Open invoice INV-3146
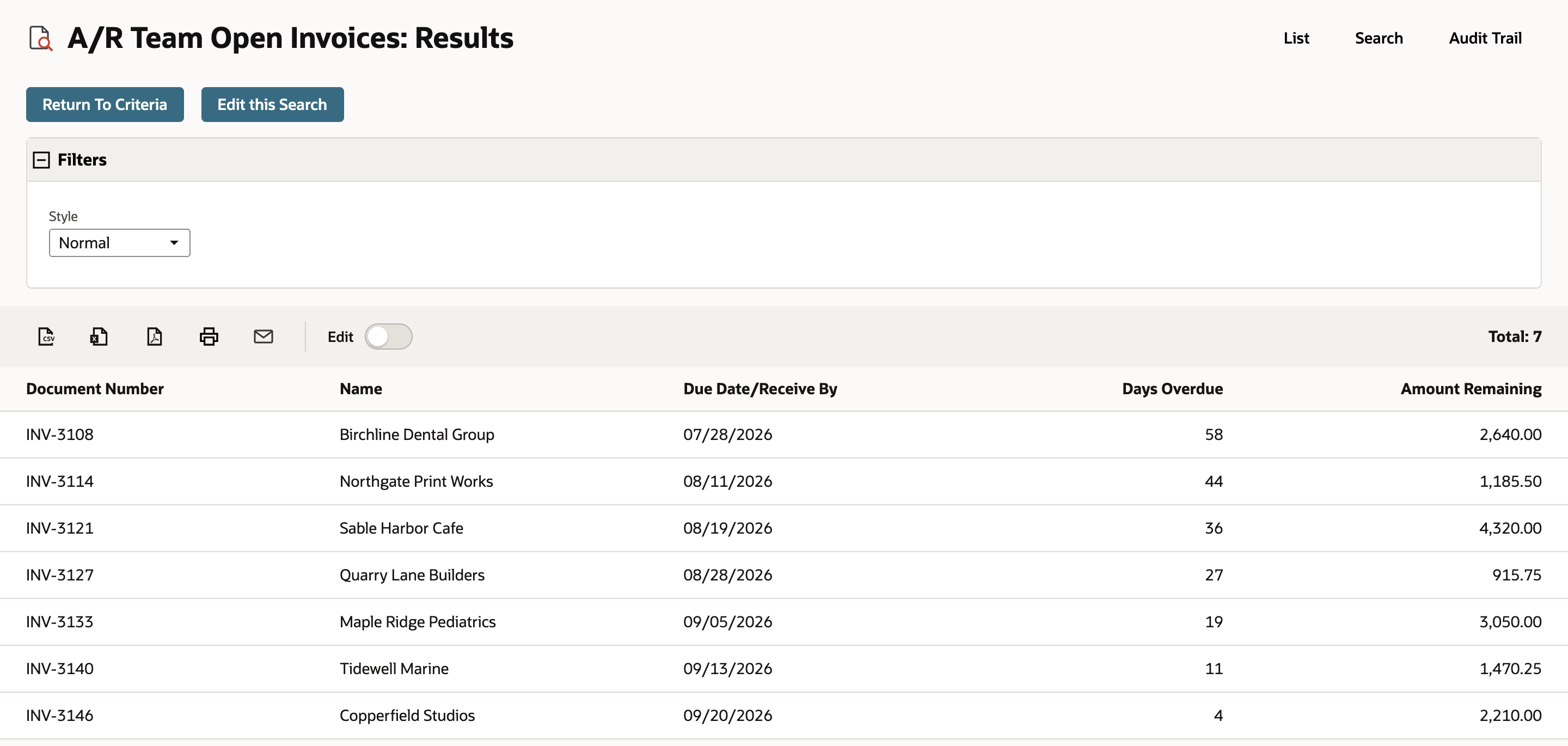 [x=60, y=716]
